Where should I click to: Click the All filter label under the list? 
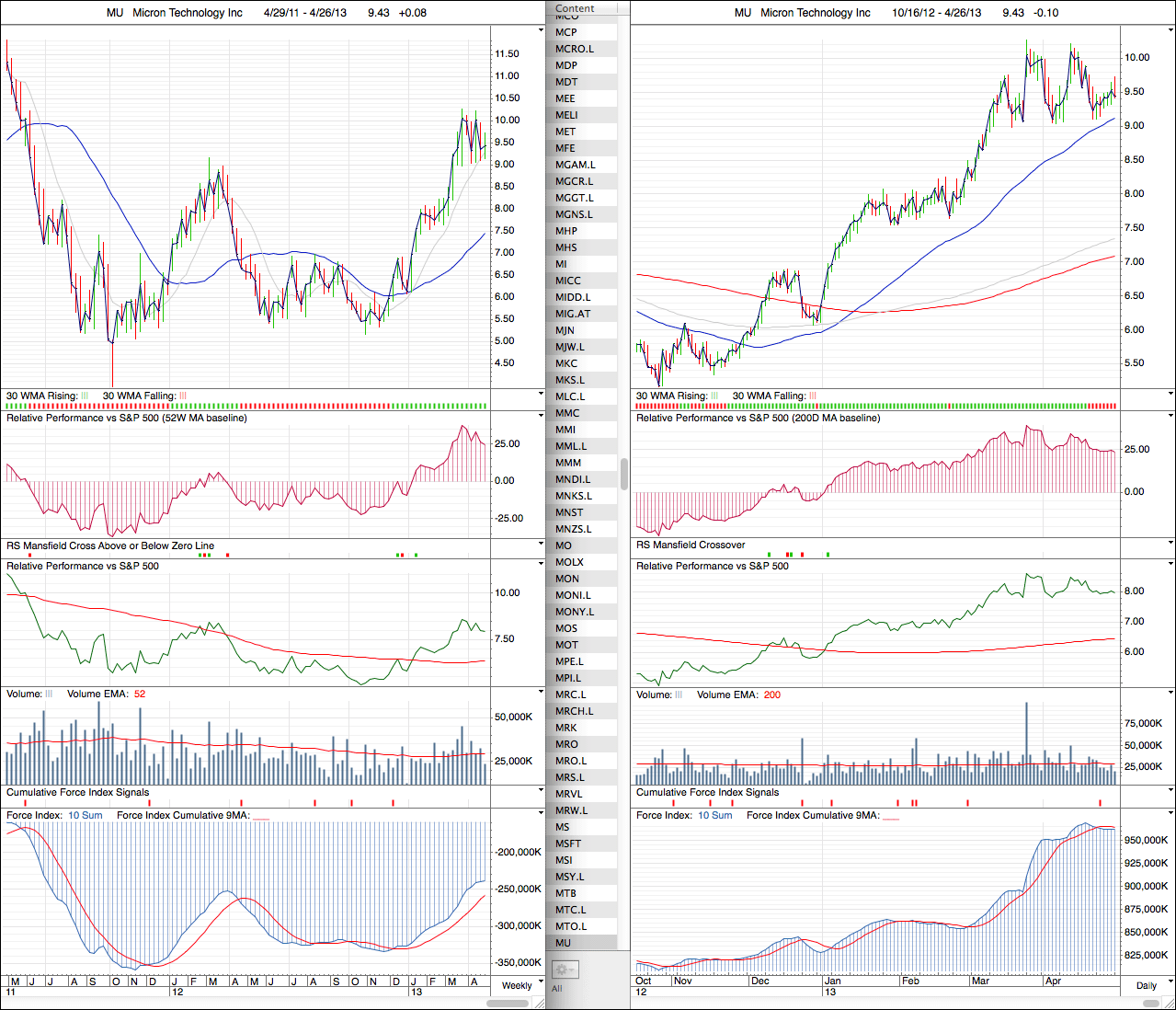(556, 989)
